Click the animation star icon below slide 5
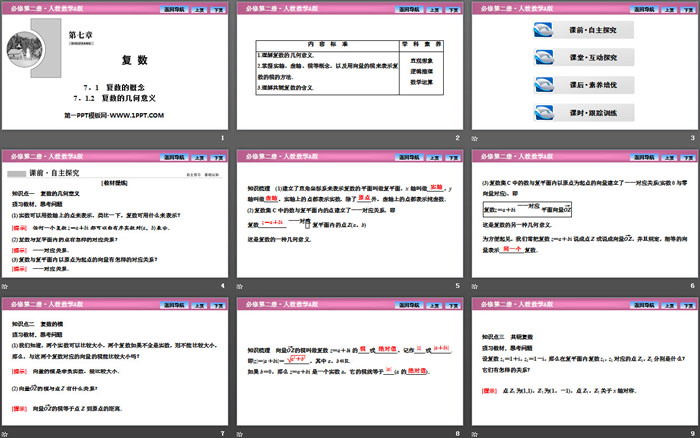The image size is (700, 438). click(240, 286)
